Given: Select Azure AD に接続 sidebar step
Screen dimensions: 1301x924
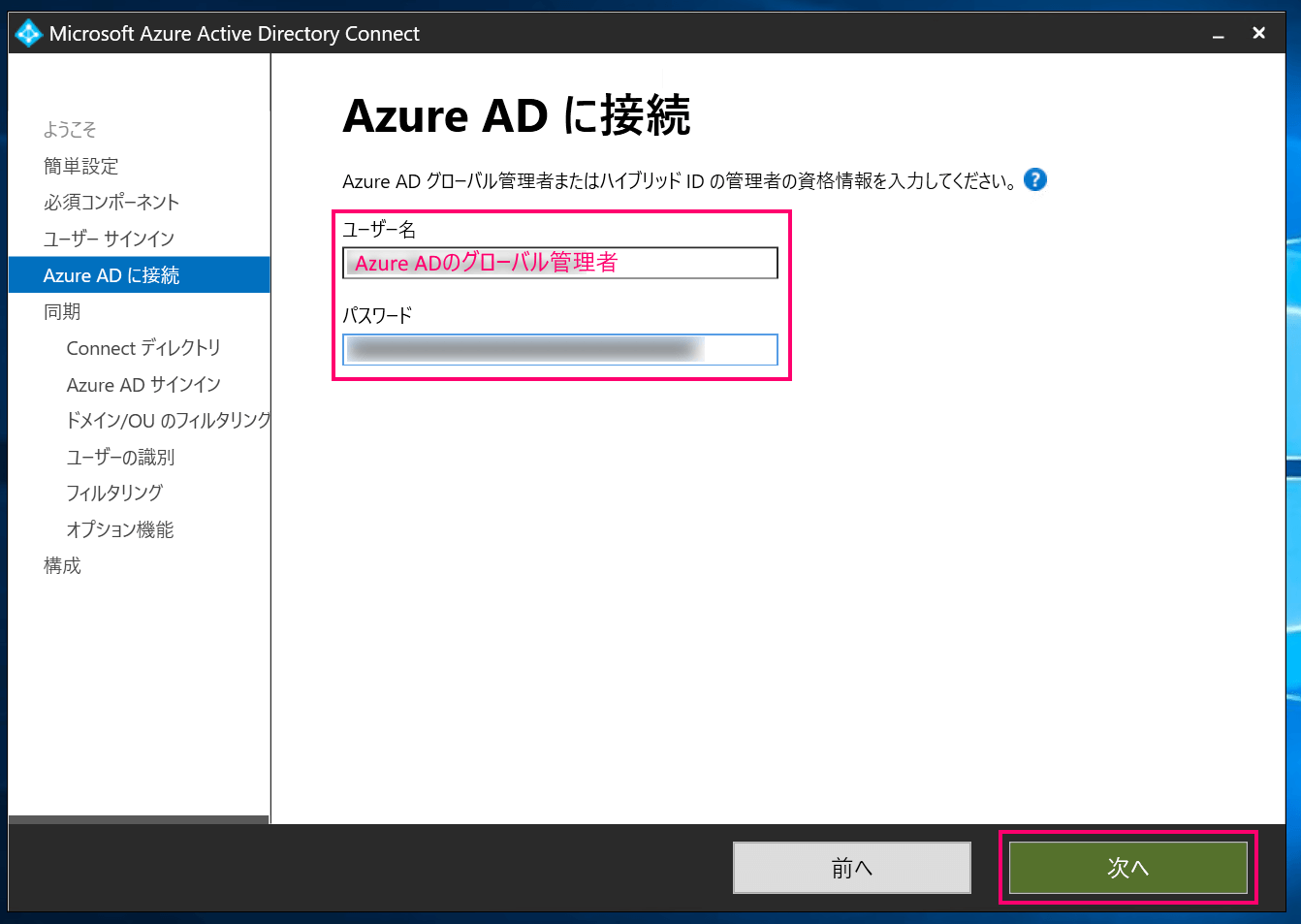Looking at the screenshot, I should click(x=140, y=274).
